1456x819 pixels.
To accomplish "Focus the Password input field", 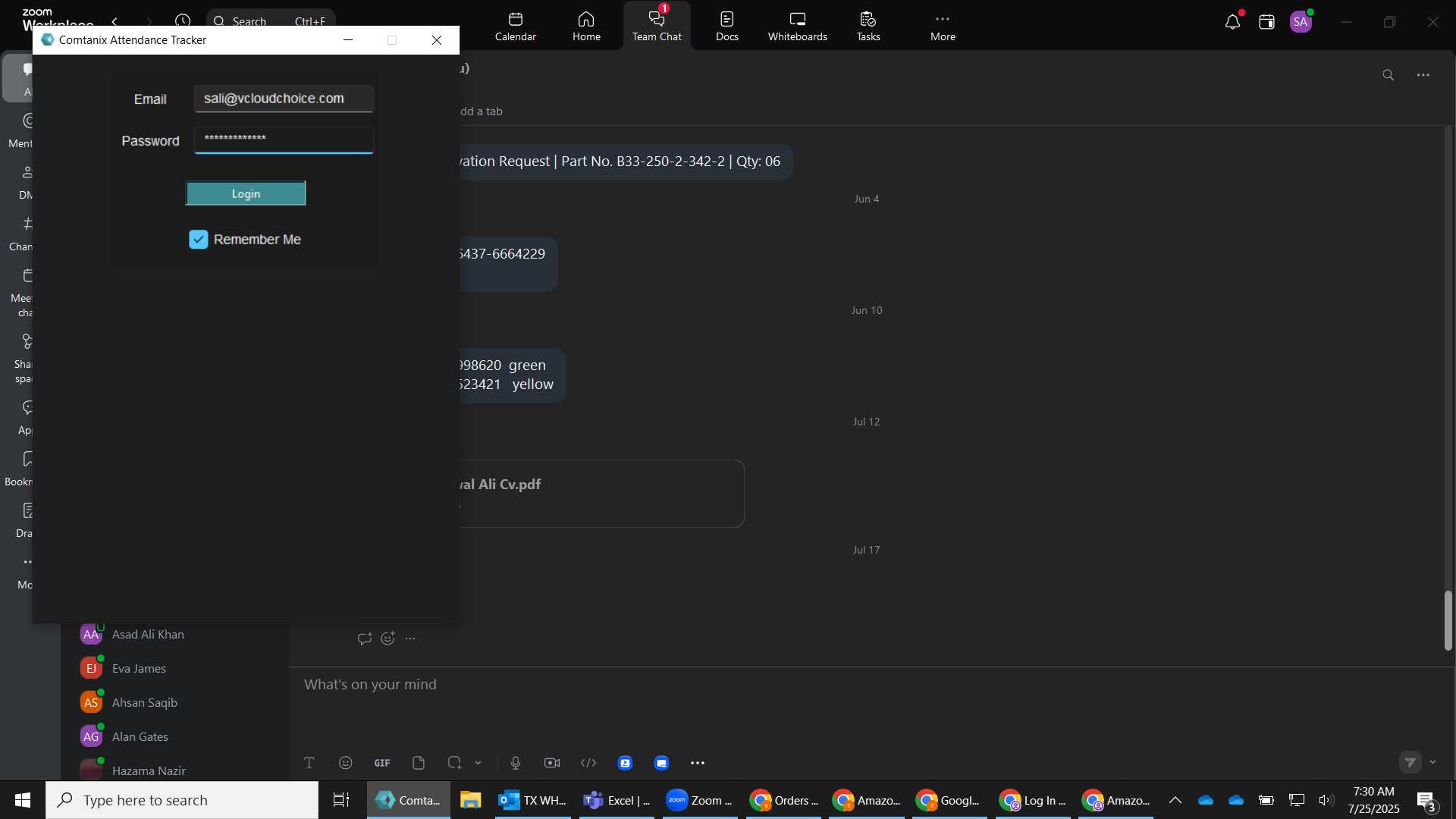I will 284,140.
